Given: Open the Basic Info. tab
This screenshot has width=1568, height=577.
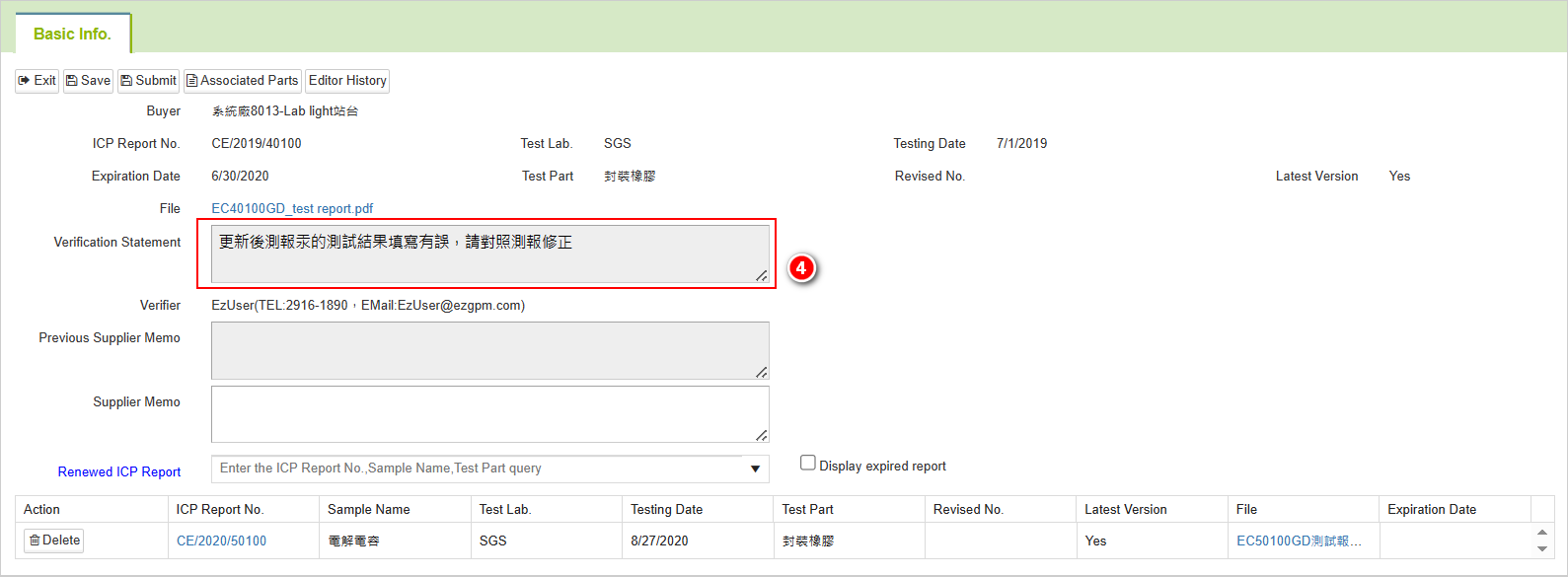Looking at the screenshot, I should 73,34.
